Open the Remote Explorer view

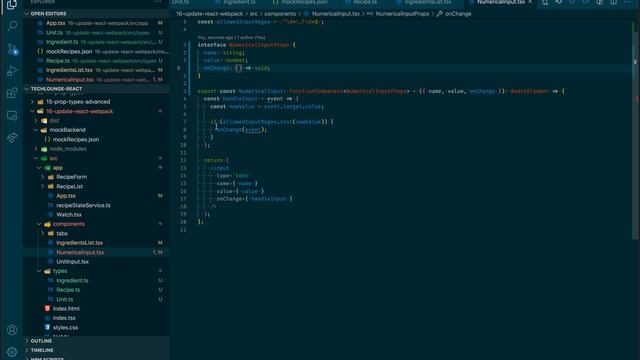pyautogui.click(x=12, y=116)
